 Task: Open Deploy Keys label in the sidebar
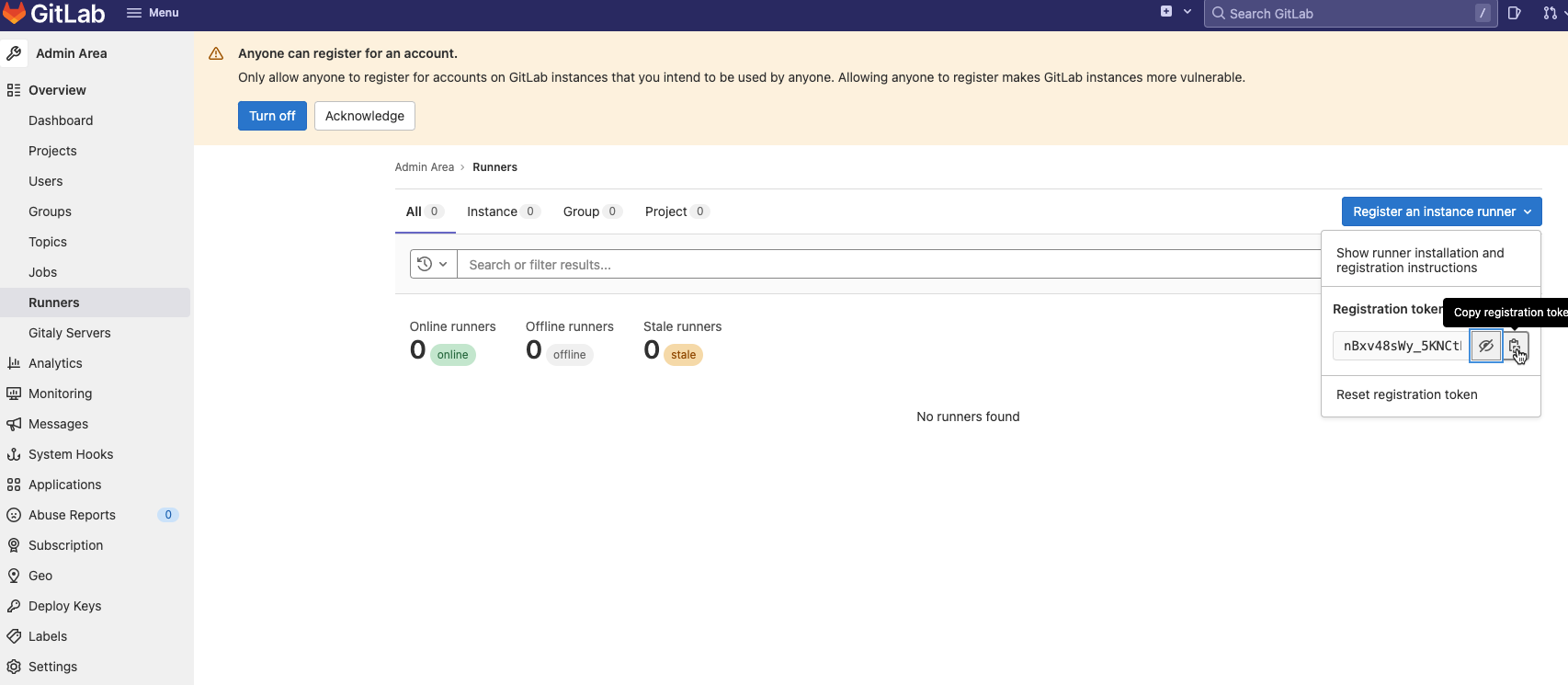point(64,606)
